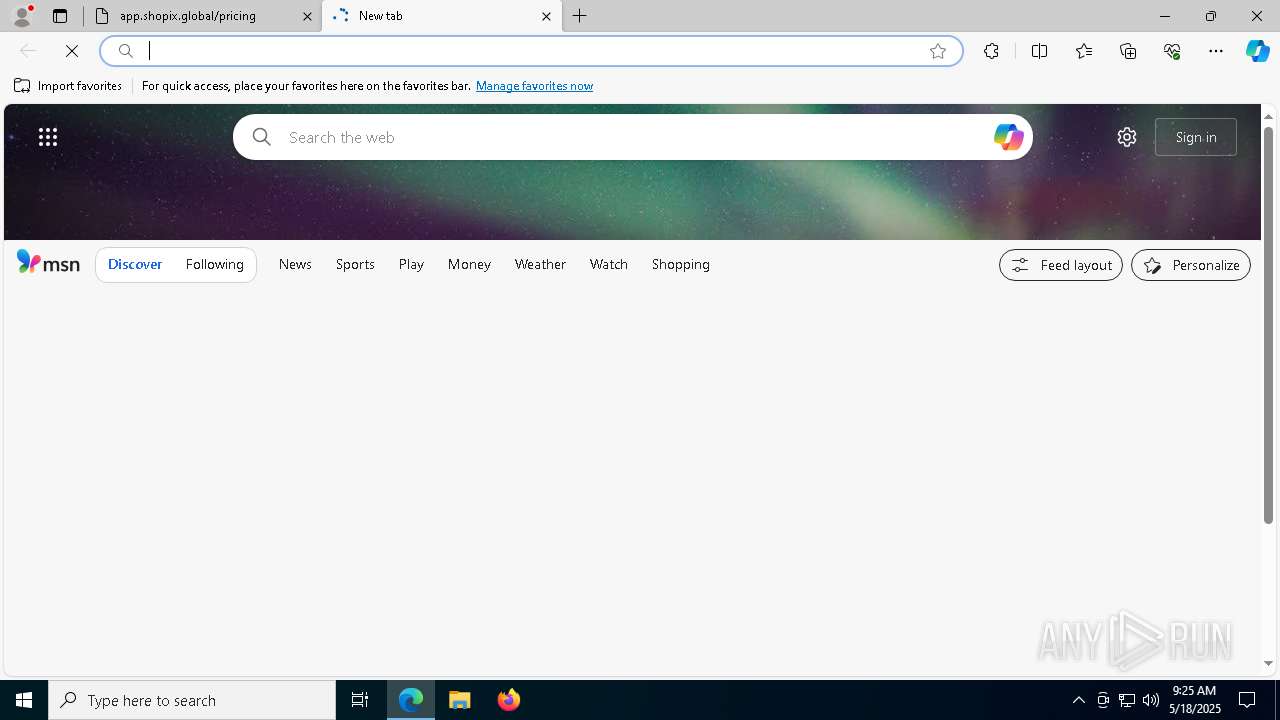
Task: Click the Edge taskbar icon
Action: 411,700
